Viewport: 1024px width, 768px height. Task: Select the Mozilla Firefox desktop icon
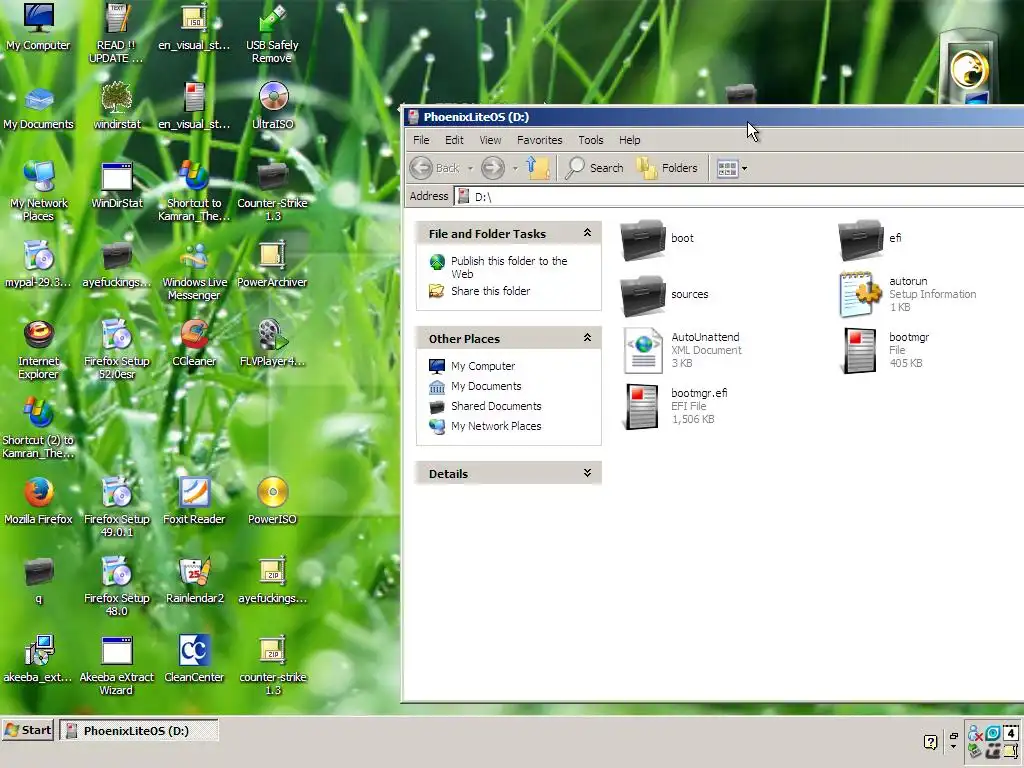pos(39,502)
